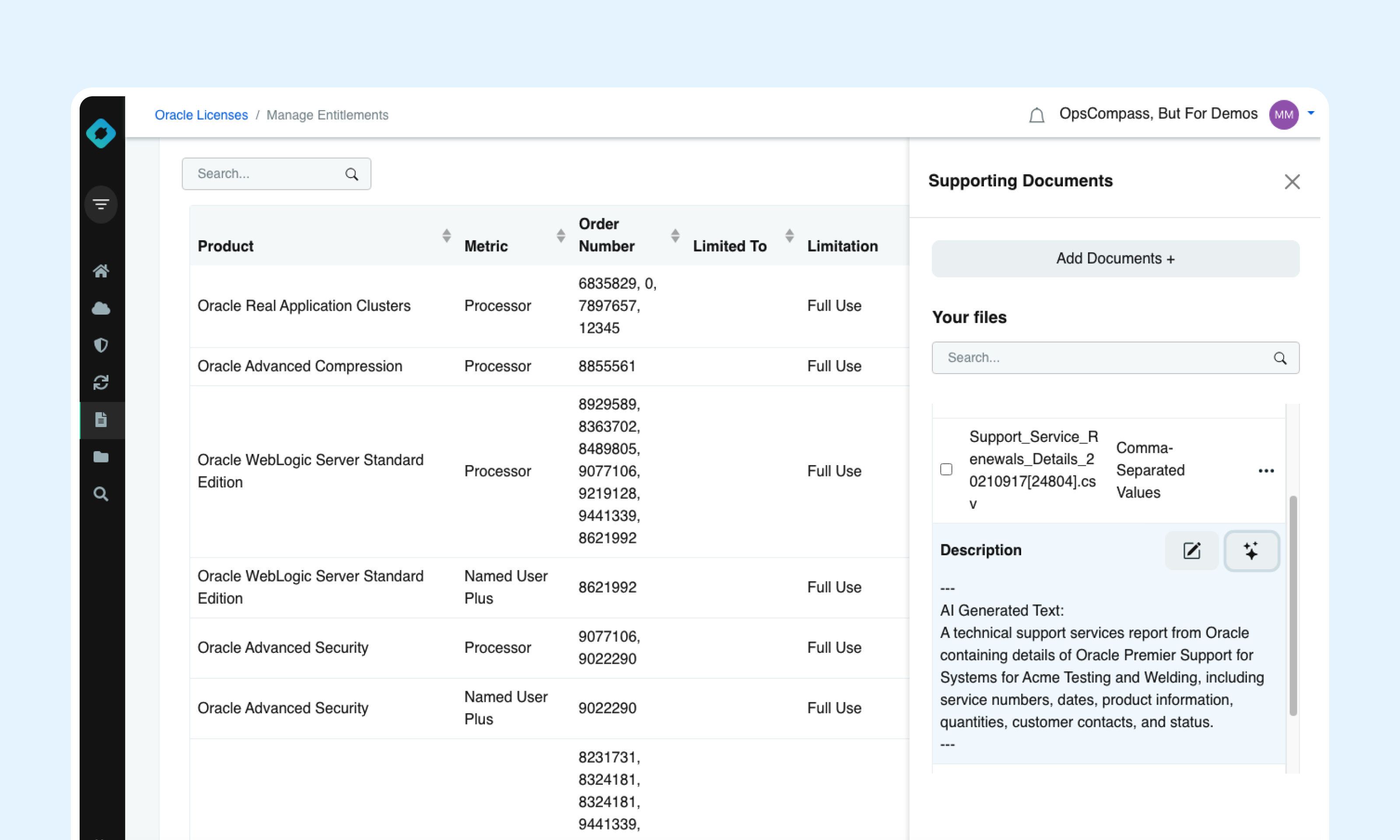
Task: Click the files list vertical scrollbar
Action: point(1292,605)
